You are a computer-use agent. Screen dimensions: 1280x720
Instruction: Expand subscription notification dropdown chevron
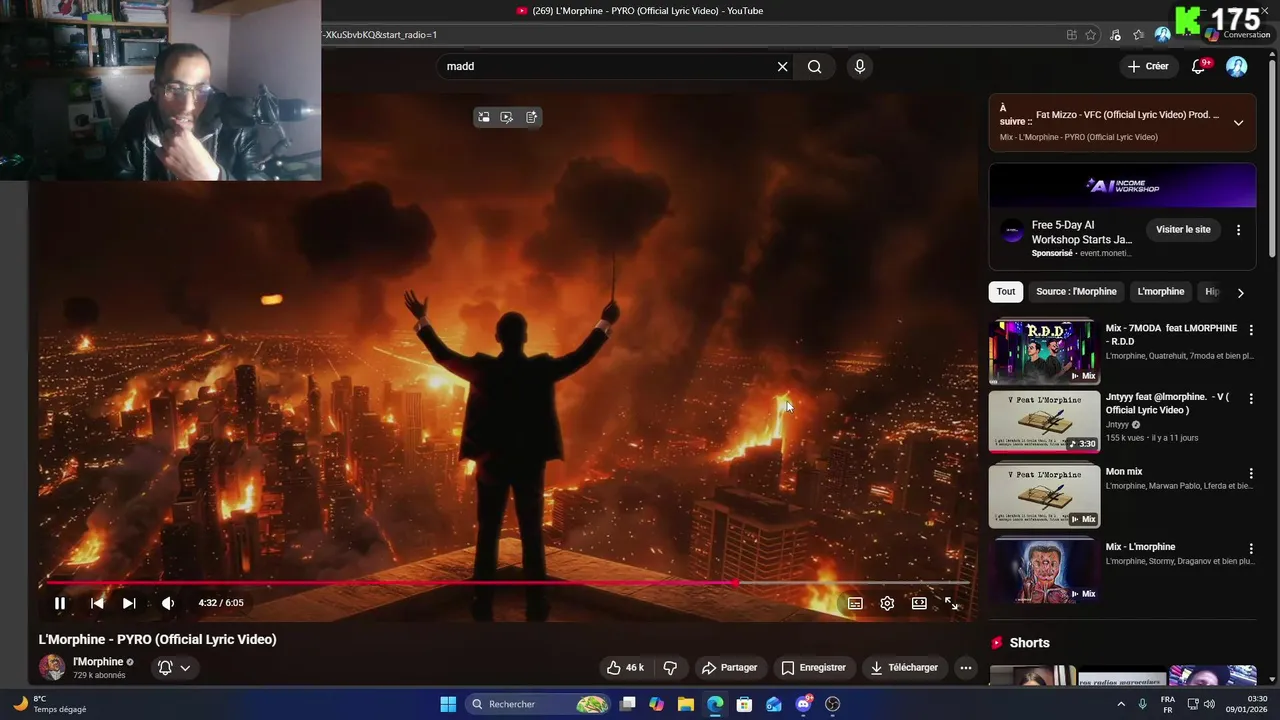[x=185, y=668]
